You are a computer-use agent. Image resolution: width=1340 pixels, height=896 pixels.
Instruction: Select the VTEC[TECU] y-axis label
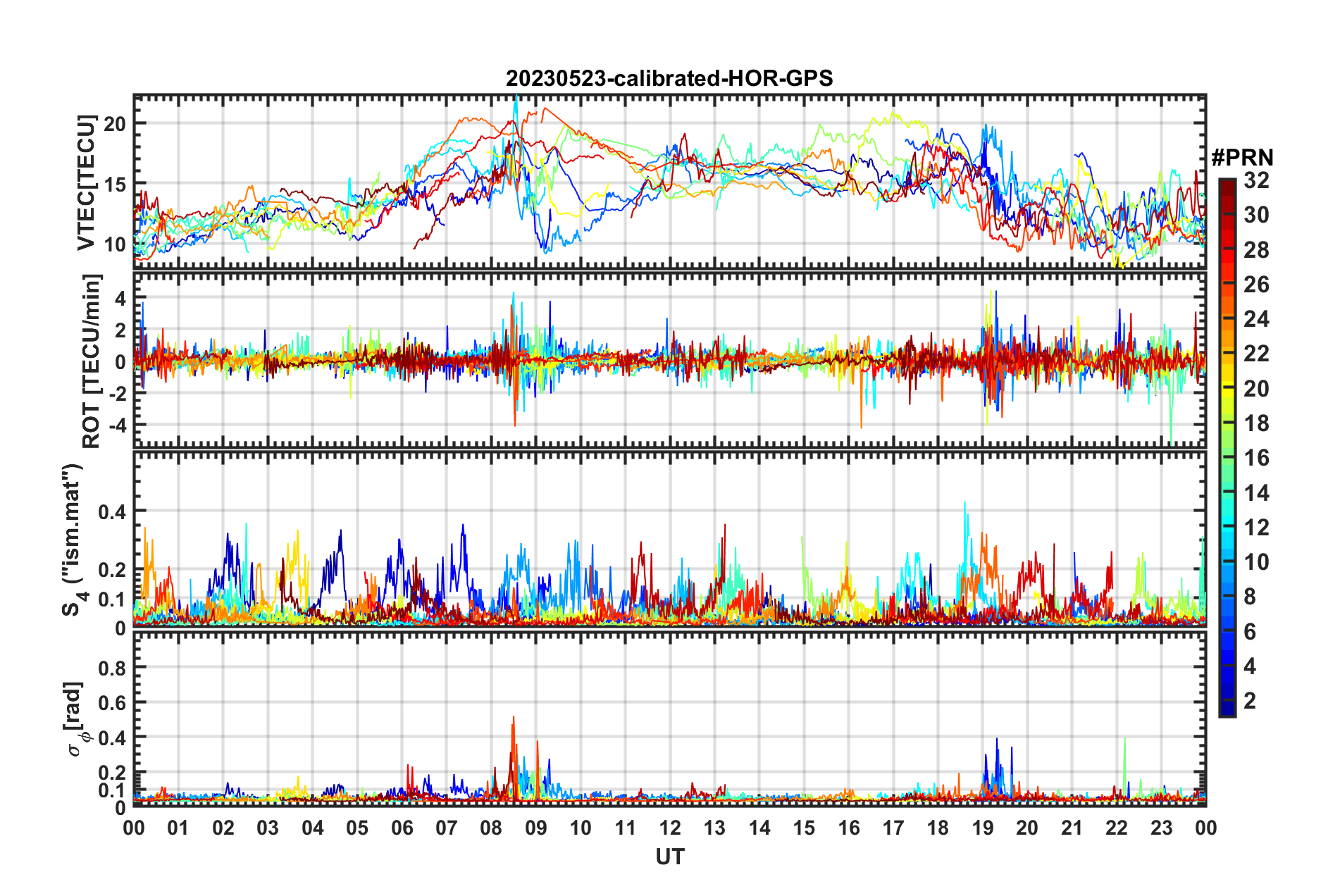point(86,182)
